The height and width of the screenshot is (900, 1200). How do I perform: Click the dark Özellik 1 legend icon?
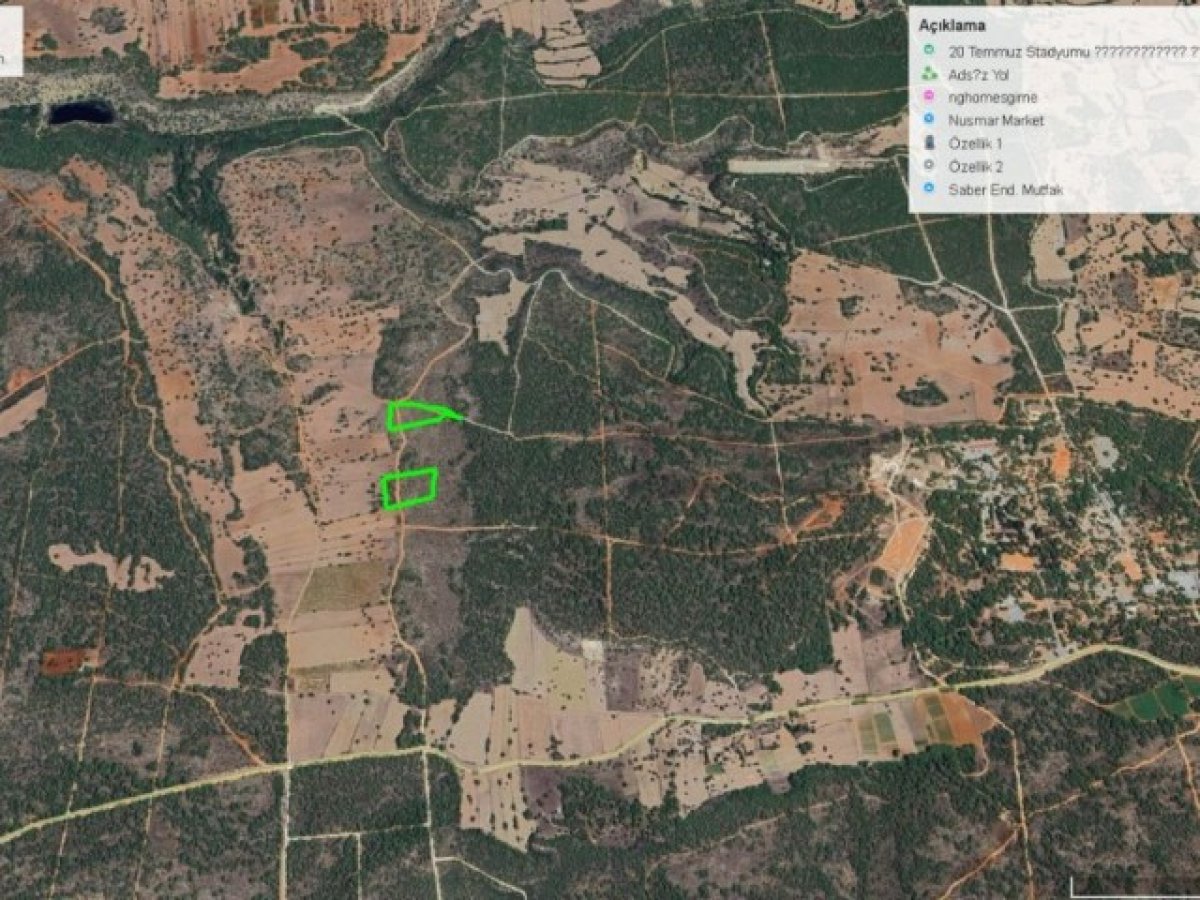(929, 143)
